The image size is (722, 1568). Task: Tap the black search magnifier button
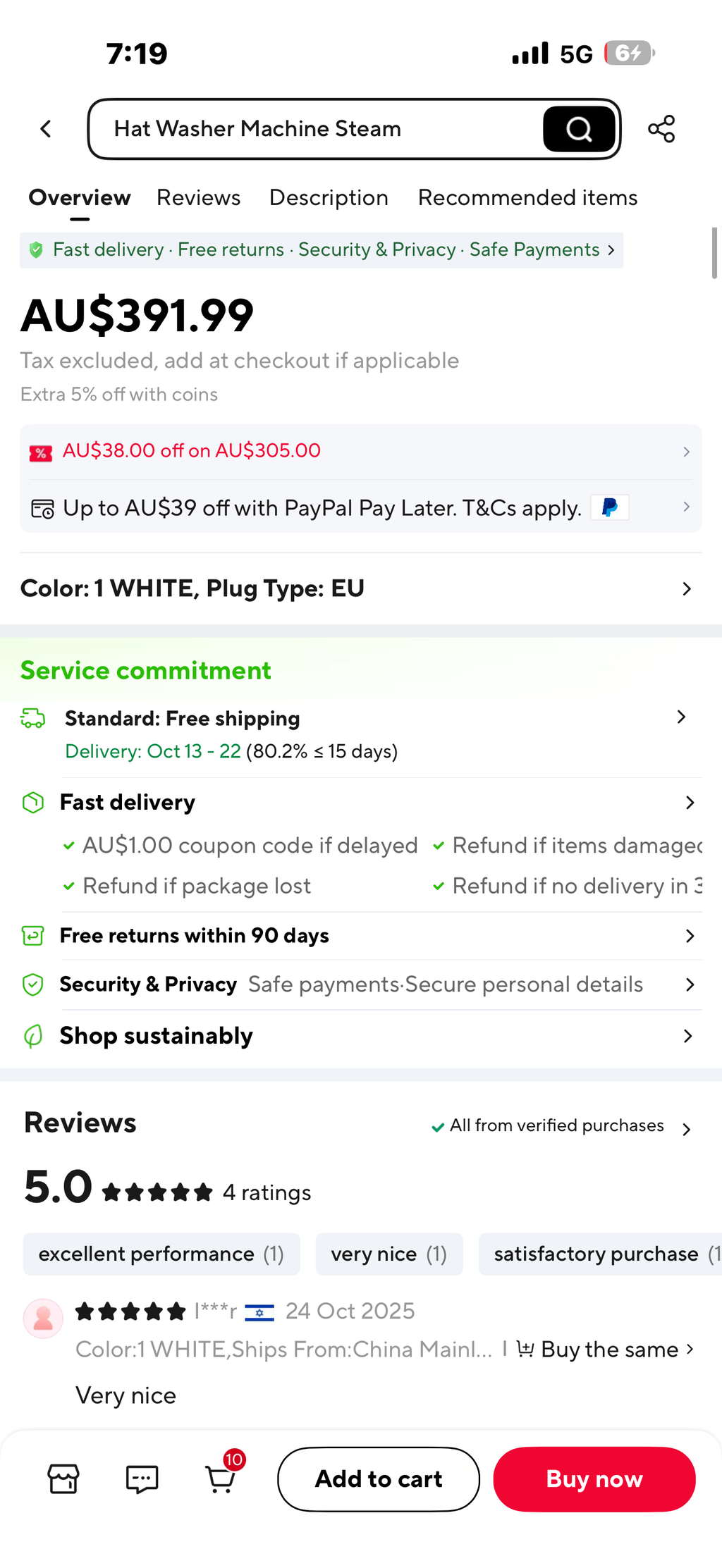click(579, 129)
